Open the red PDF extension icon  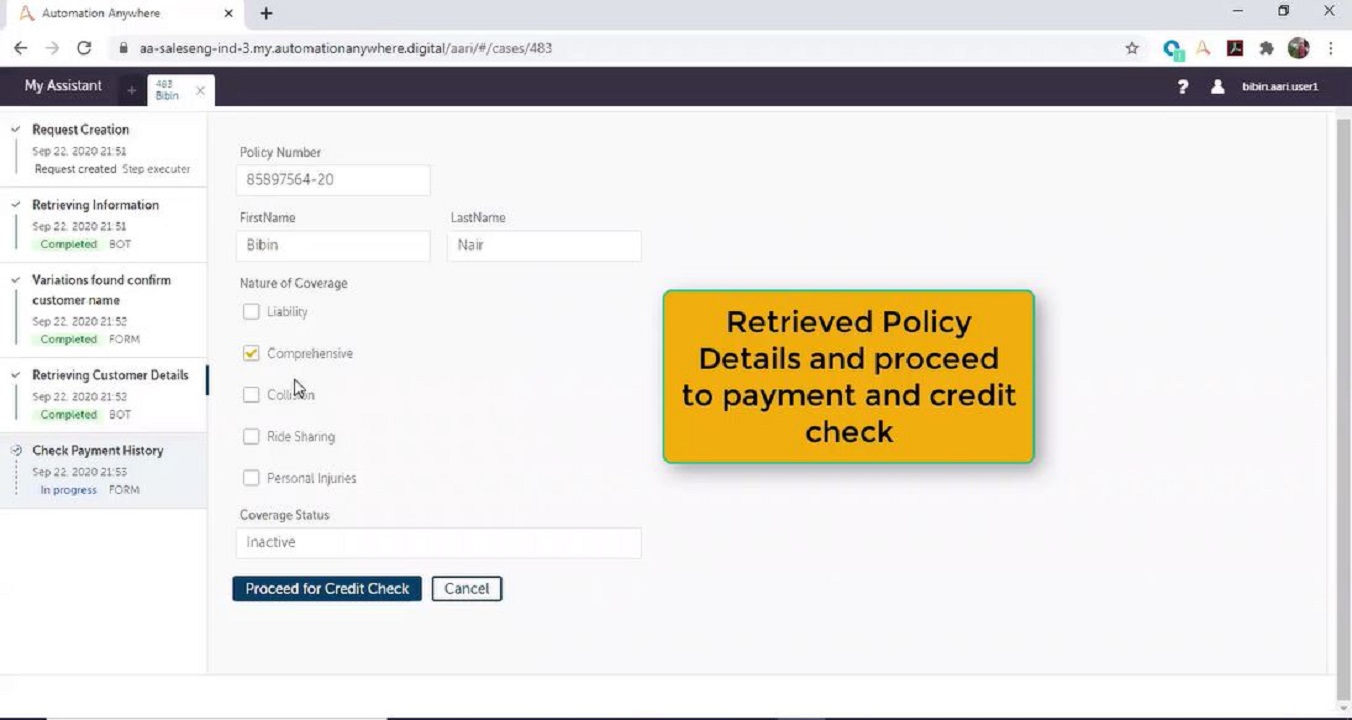(x=1235, y=48)
